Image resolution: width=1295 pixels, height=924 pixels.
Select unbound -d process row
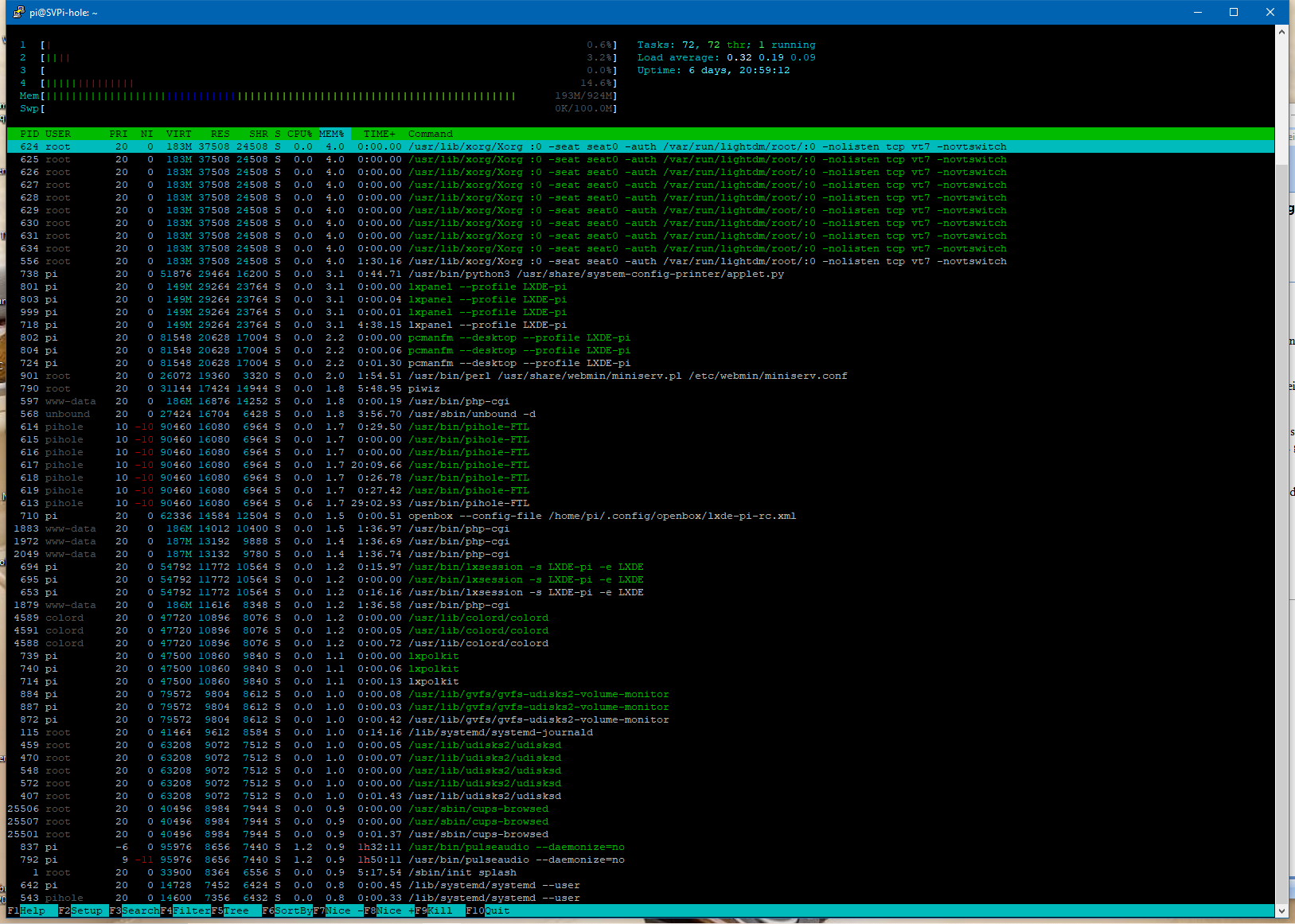pyautogui.click(x=641, y=414)
